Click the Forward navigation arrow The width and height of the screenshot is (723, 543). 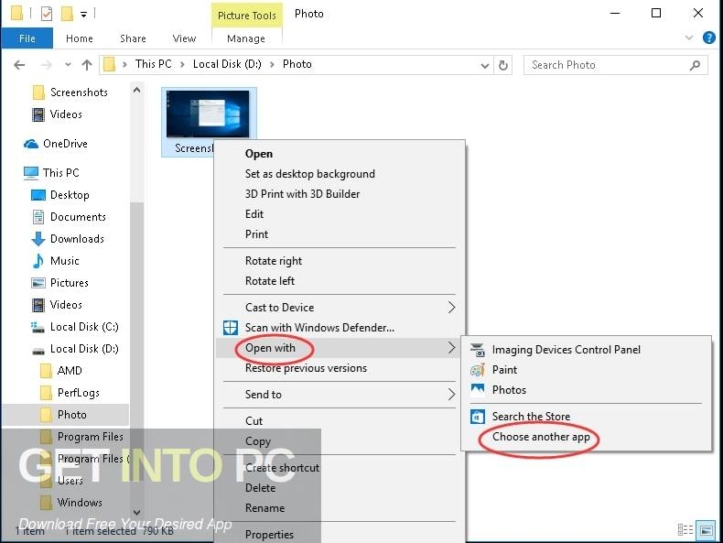(x=47, y=65)
